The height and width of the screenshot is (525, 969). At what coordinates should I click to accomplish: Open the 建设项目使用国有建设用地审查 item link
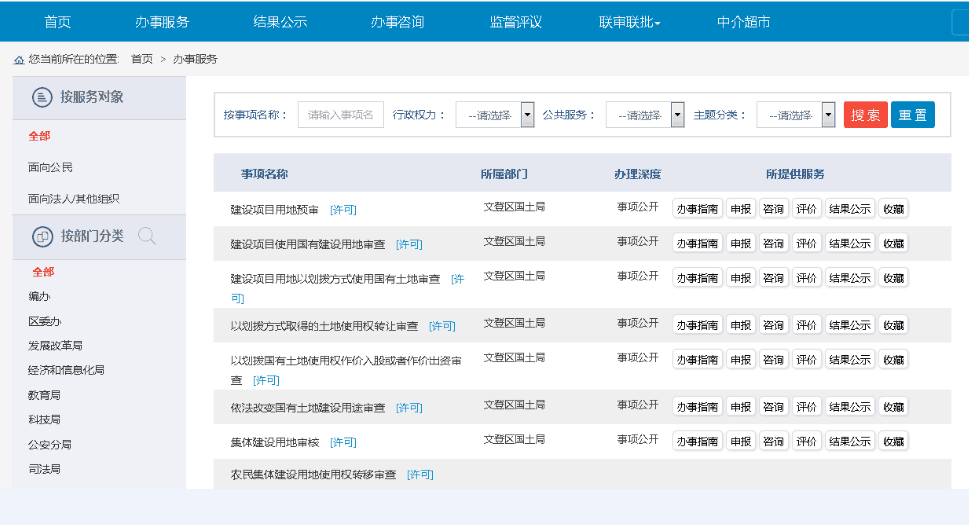coord(308,243)
